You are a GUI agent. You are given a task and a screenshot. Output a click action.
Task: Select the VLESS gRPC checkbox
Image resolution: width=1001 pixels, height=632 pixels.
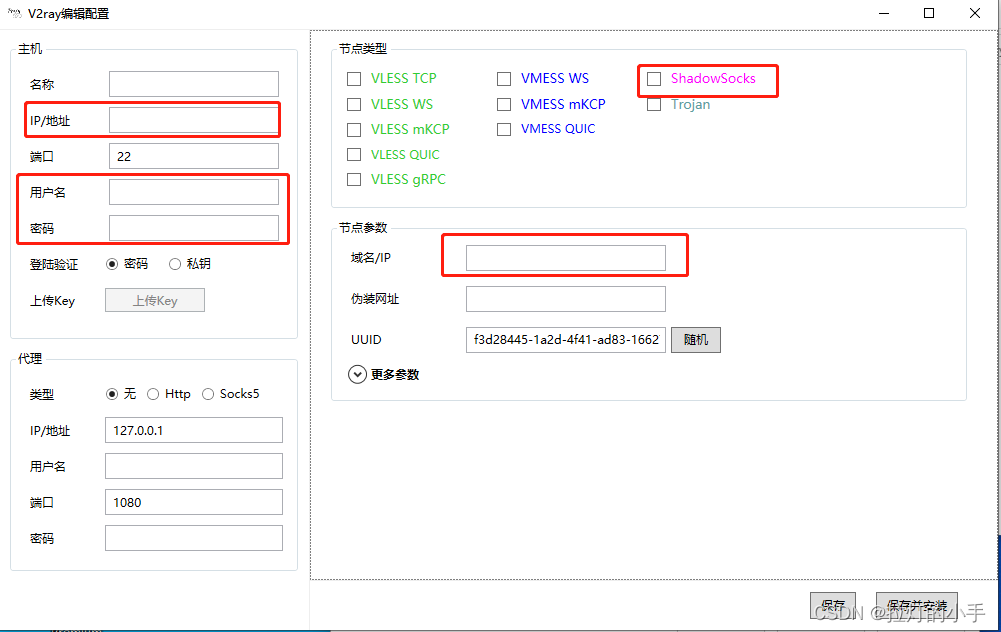coord(354,179)
